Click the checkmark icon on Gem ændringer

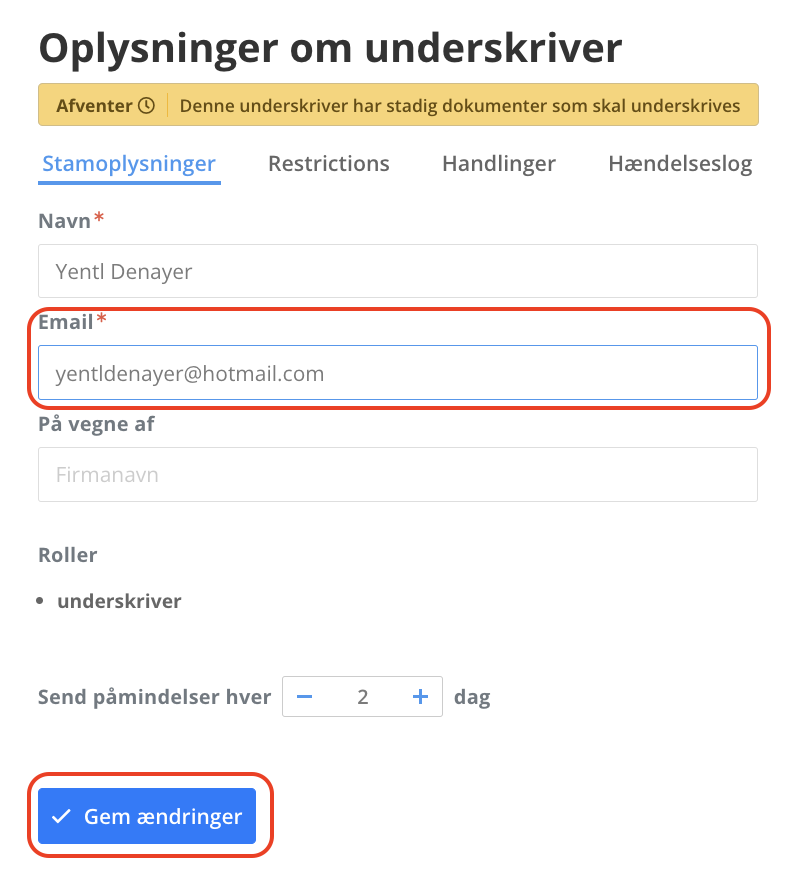61,816
